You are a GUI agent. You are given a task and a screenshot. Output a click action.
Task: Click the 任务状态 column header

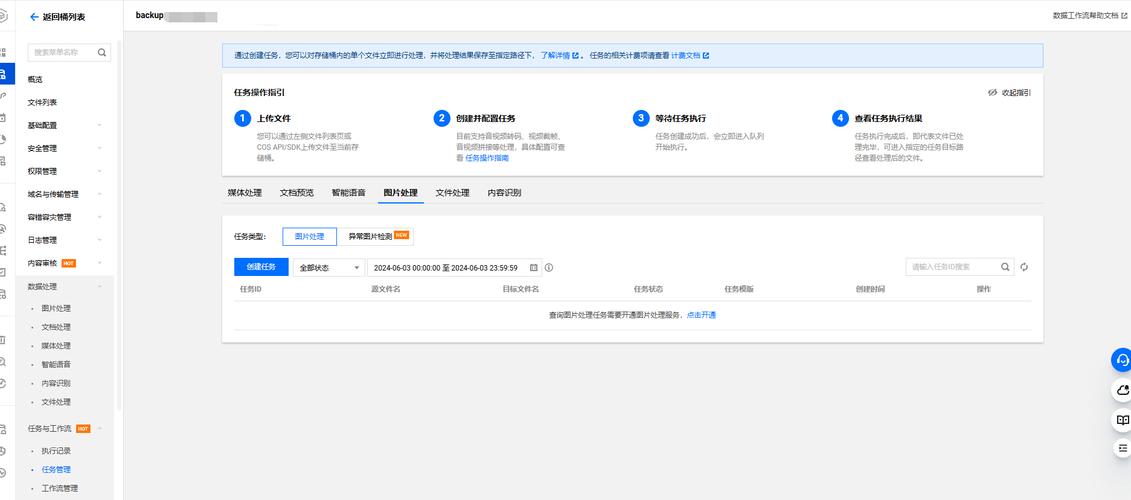(648, 289)
